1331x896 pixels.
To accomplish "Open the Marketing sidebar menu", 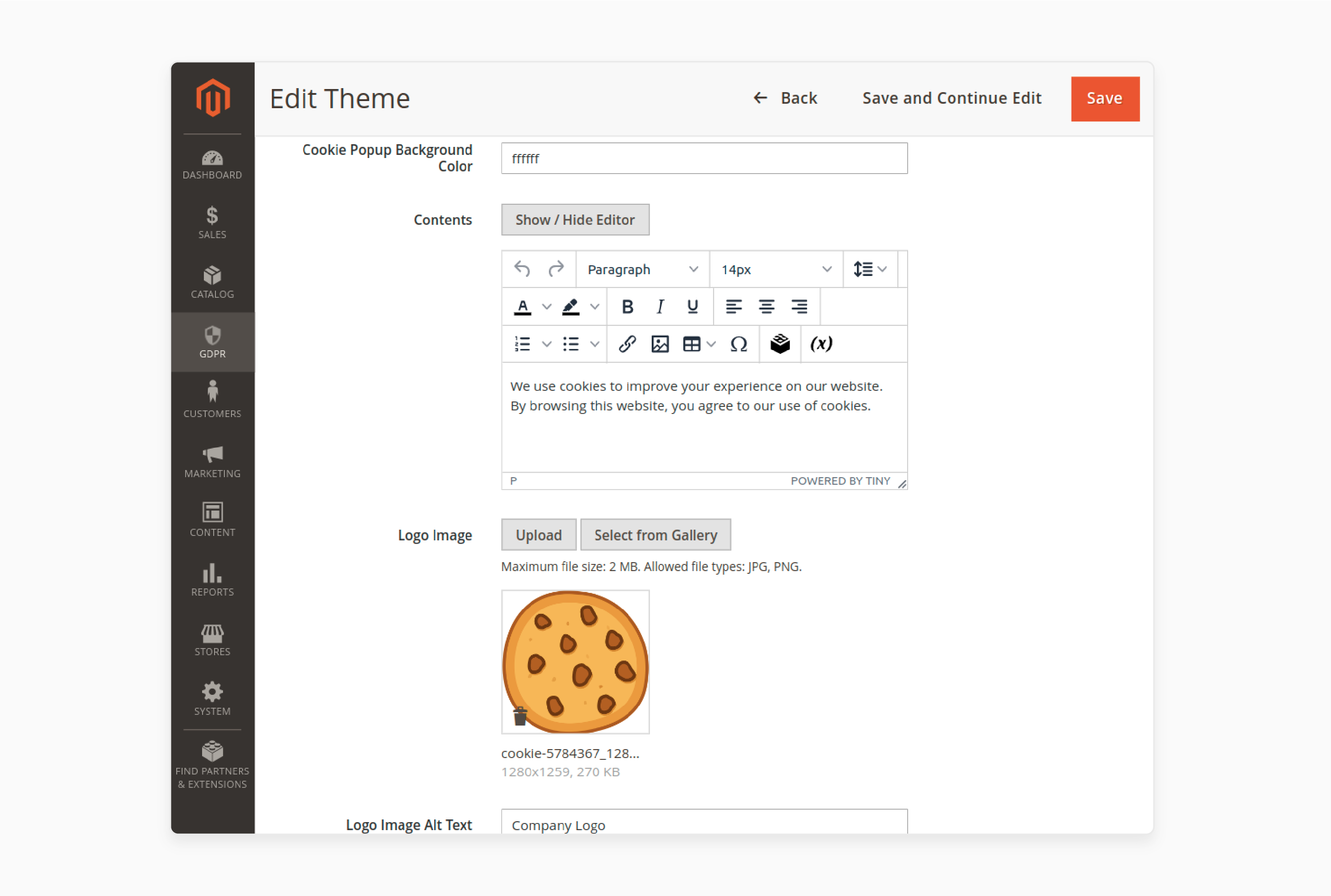I will click(x=213, y=462).
